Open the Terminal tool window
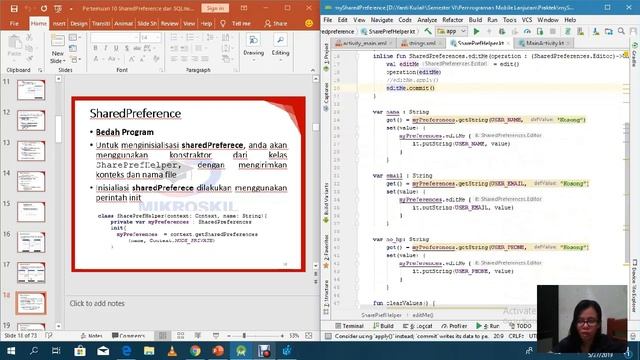The image size is (640, 360). [349, 326]
